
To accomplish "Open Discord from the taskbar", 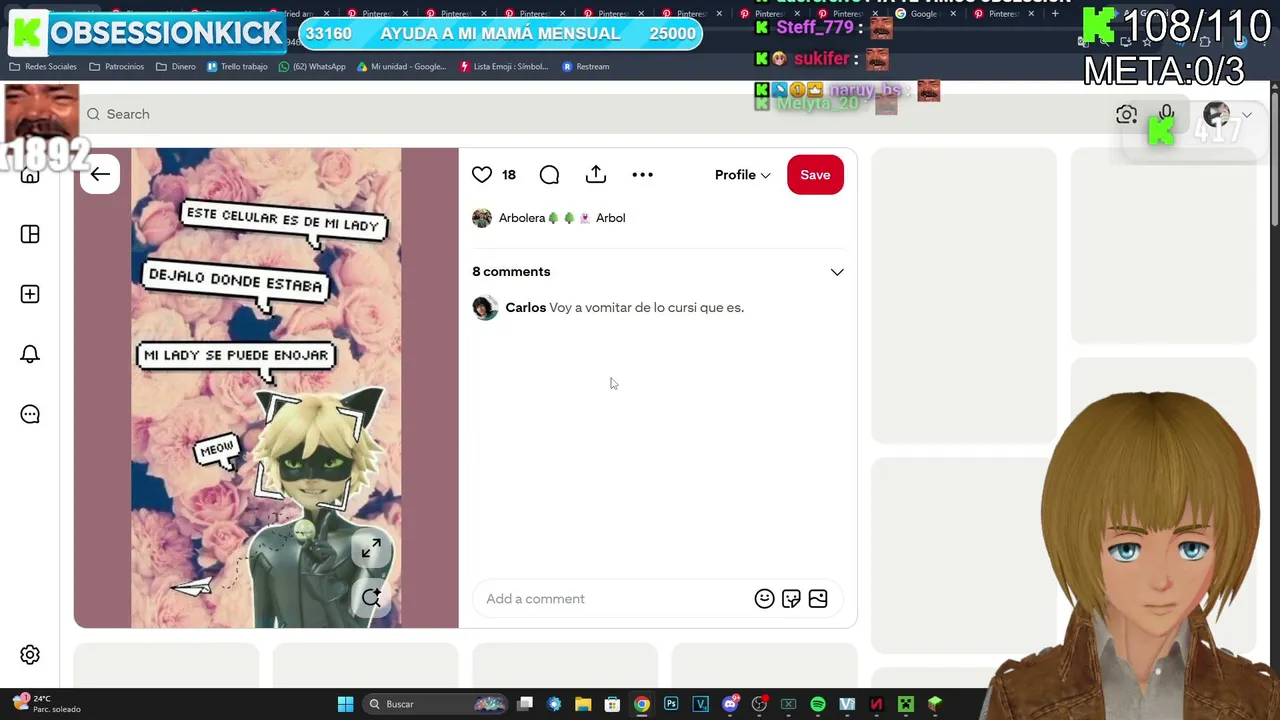I will point(730,704).
